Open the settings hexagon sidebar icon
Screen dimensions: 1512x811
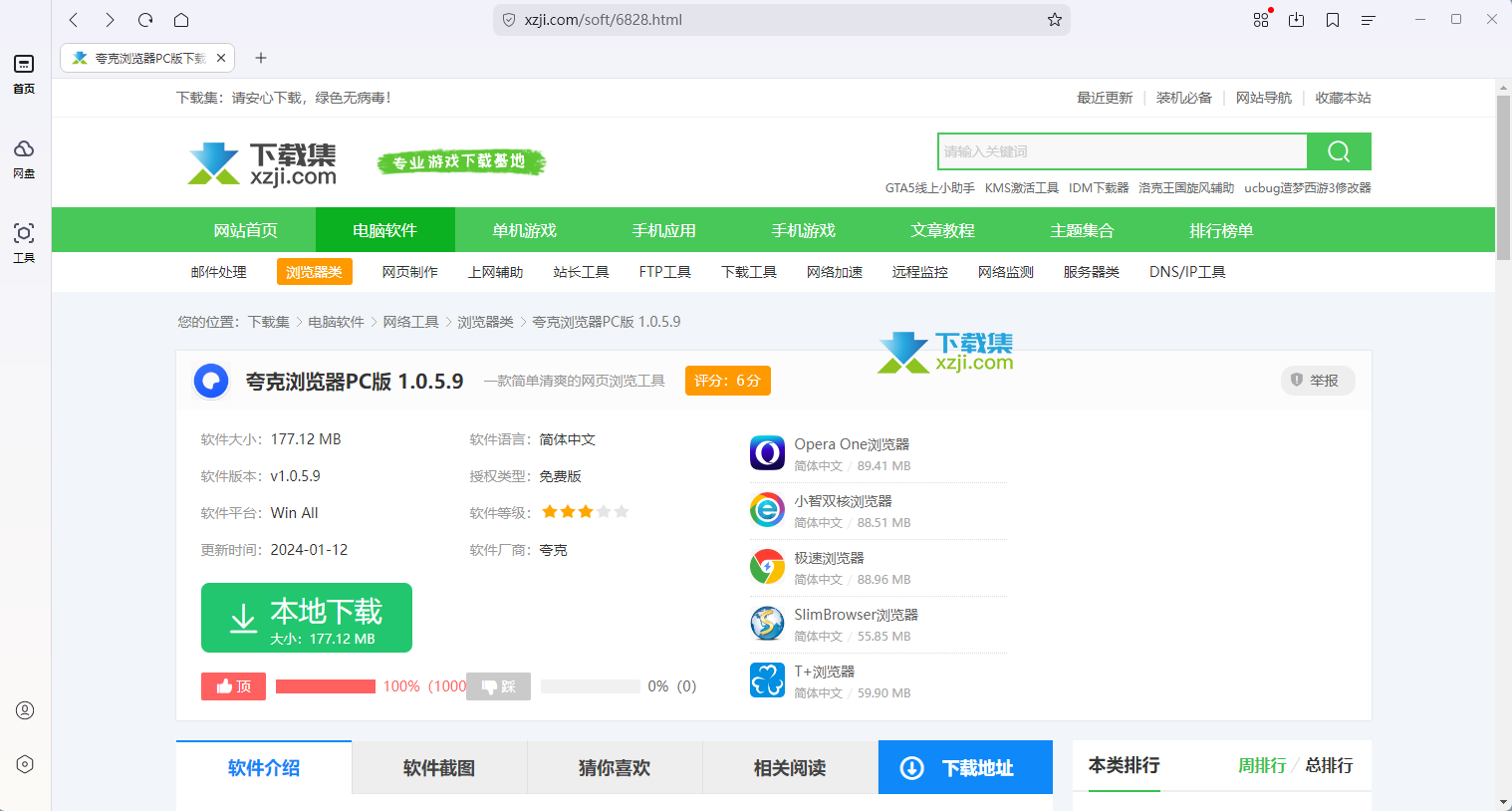[x=25, y=764]
